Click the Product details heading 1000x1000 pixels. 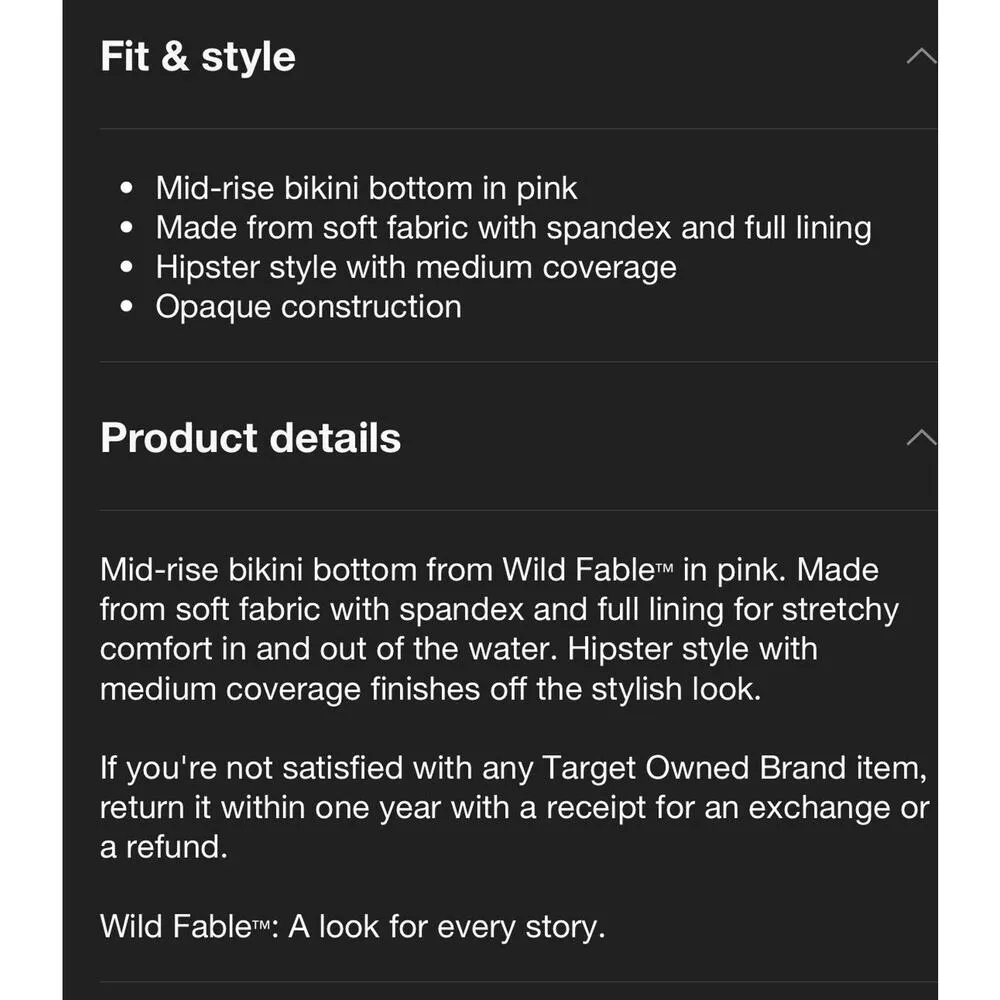coord(250,438)
